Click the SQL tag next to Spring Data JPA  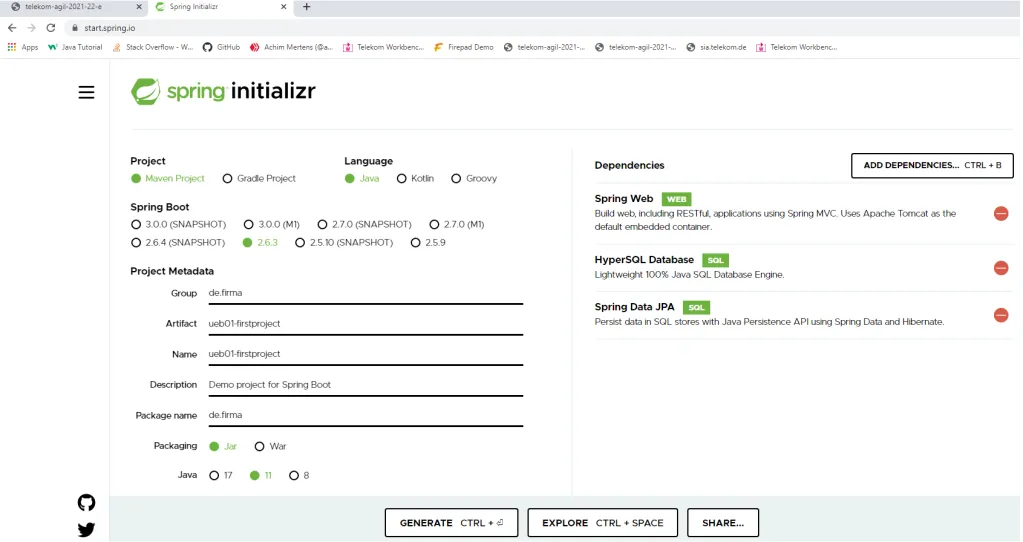click(x=697, y=307)
